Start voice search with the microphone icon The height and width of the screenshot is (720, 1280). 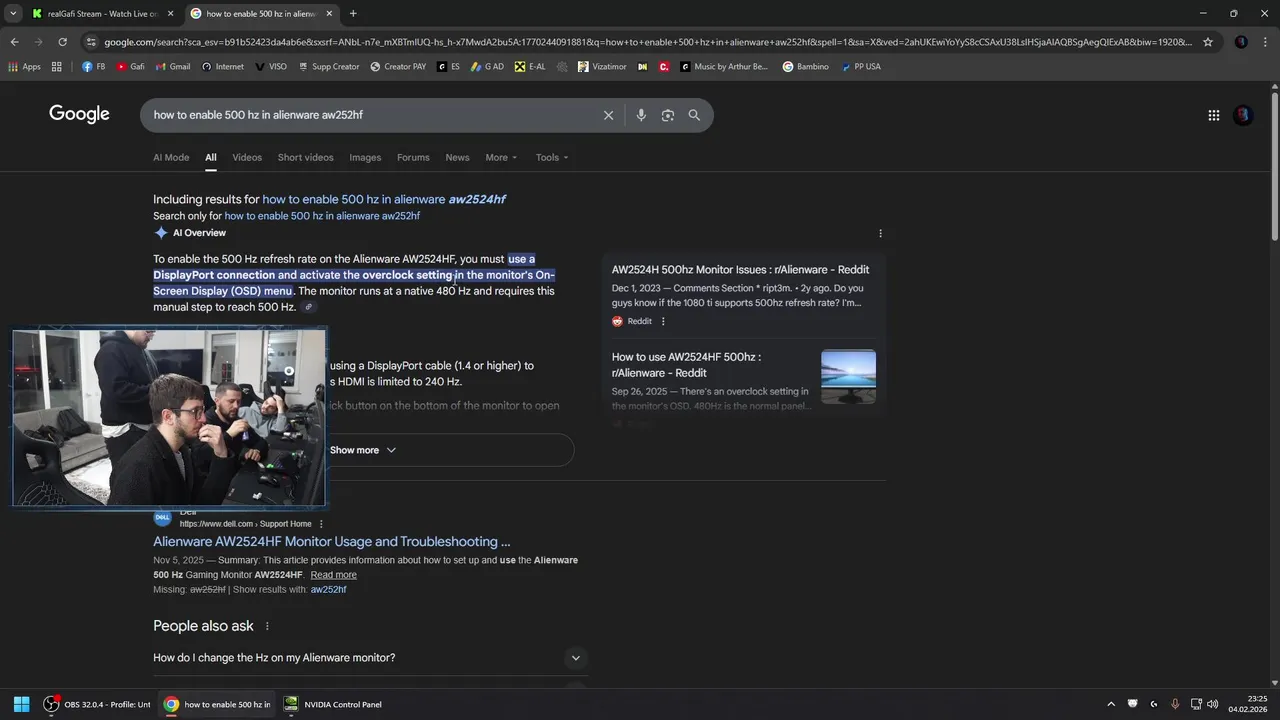(x=641, y=115)
